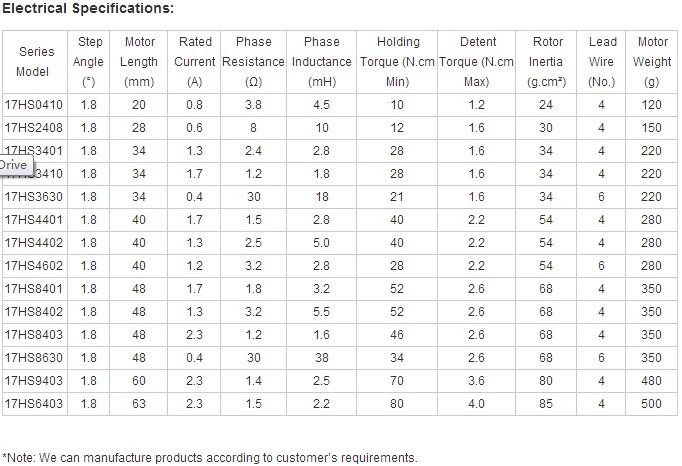This screenshot has height=466, width=682.
Task: Select the 17HS8630 model entry
Action: point(34,358)
